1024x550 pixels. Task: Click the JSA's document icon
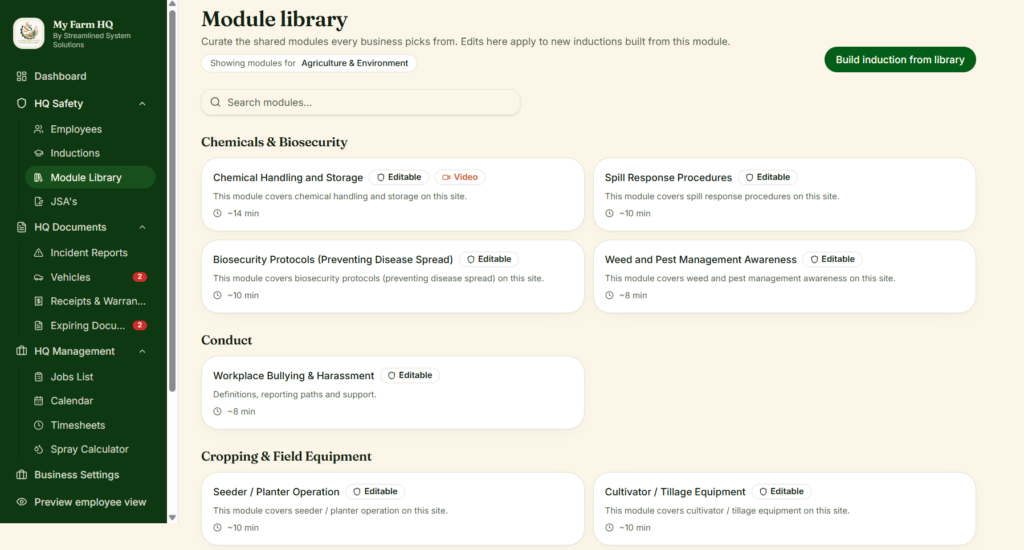[x=39, y=202]
